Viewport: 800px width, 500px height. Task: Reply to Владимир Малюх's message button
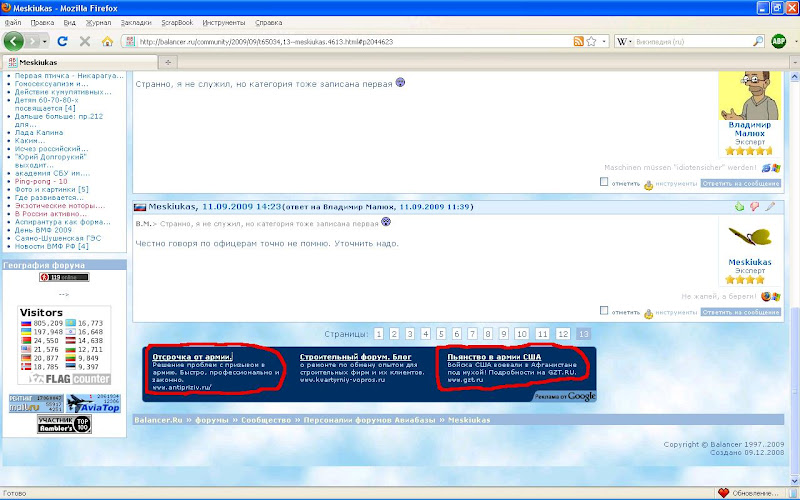740,183
